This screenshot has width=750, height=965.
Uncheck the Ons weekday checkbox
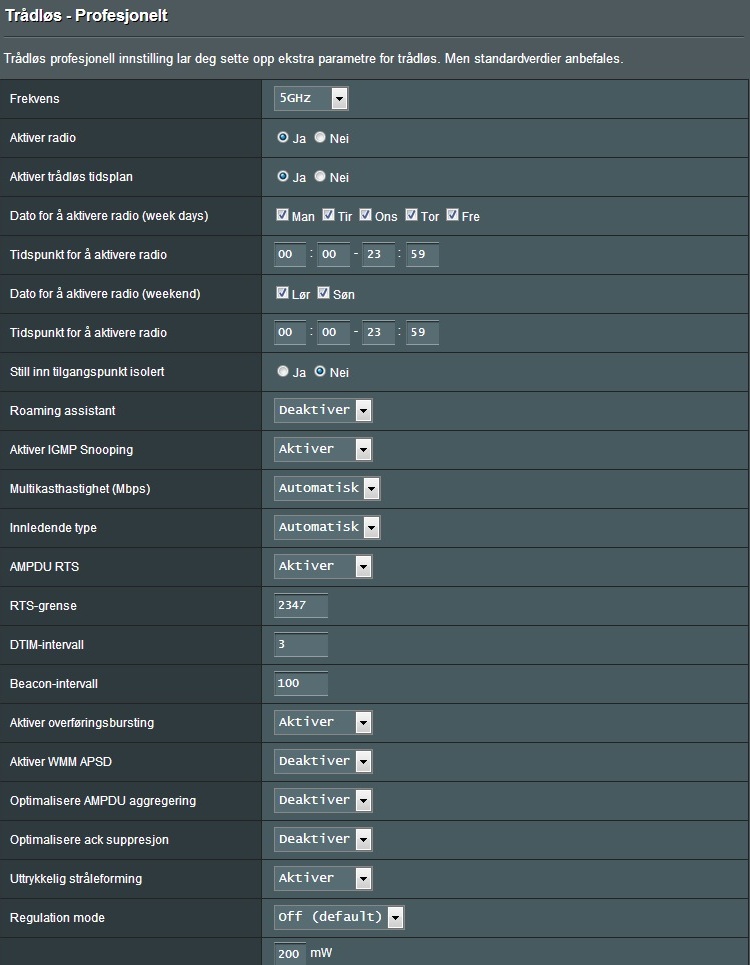pyautogui.click(x=365, y=215)
